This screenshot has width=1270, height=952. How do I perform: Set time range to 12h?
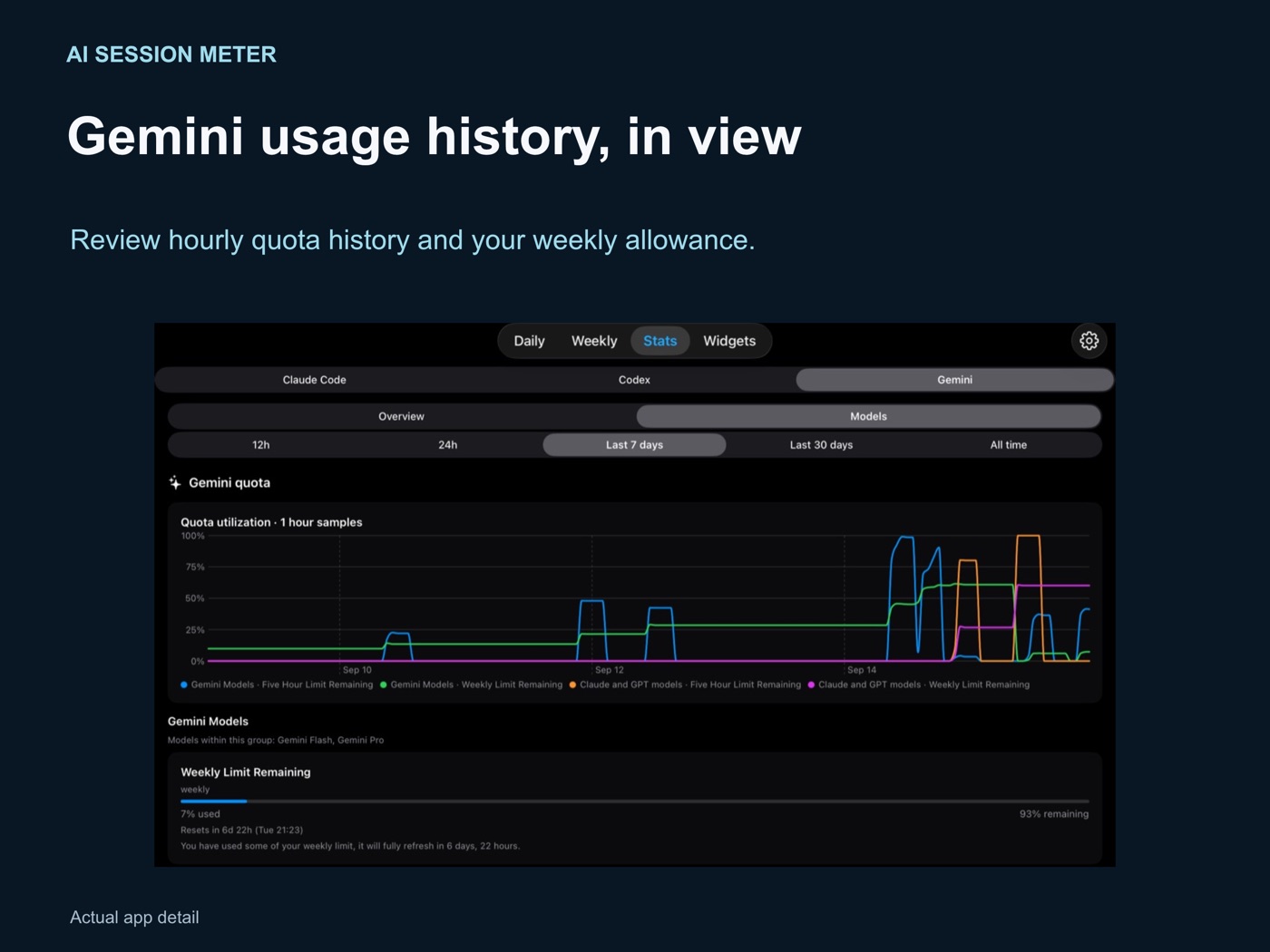click(x=261, y=445)
